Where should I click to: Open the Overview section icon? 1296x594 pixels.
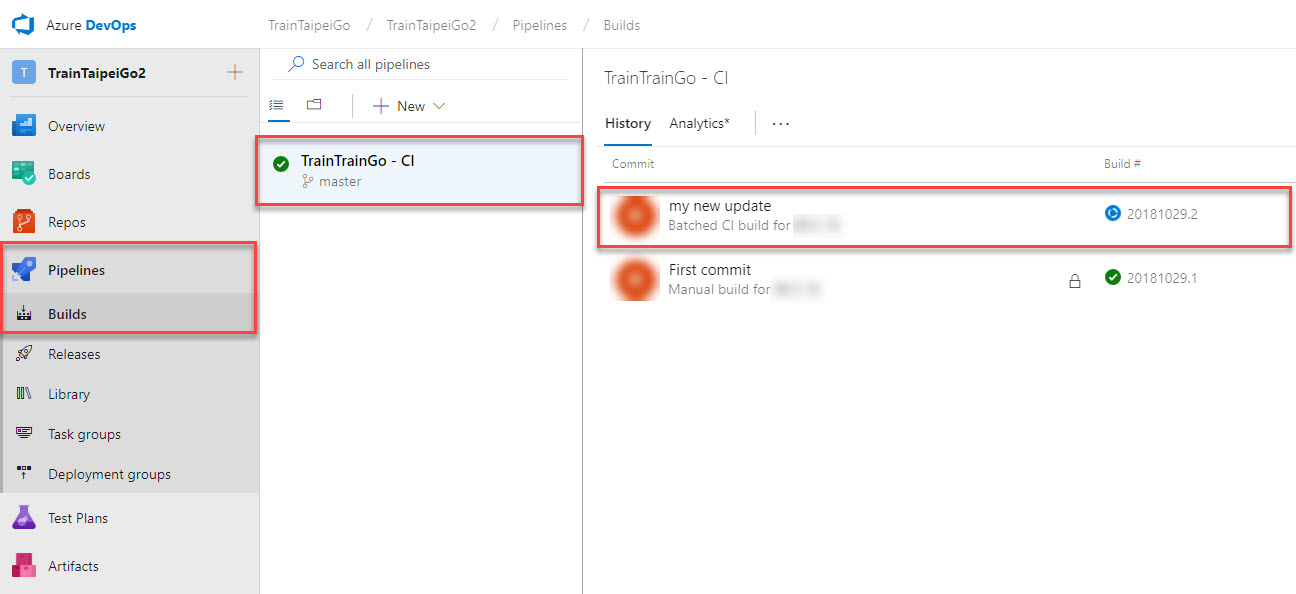(x=24, y=126)
